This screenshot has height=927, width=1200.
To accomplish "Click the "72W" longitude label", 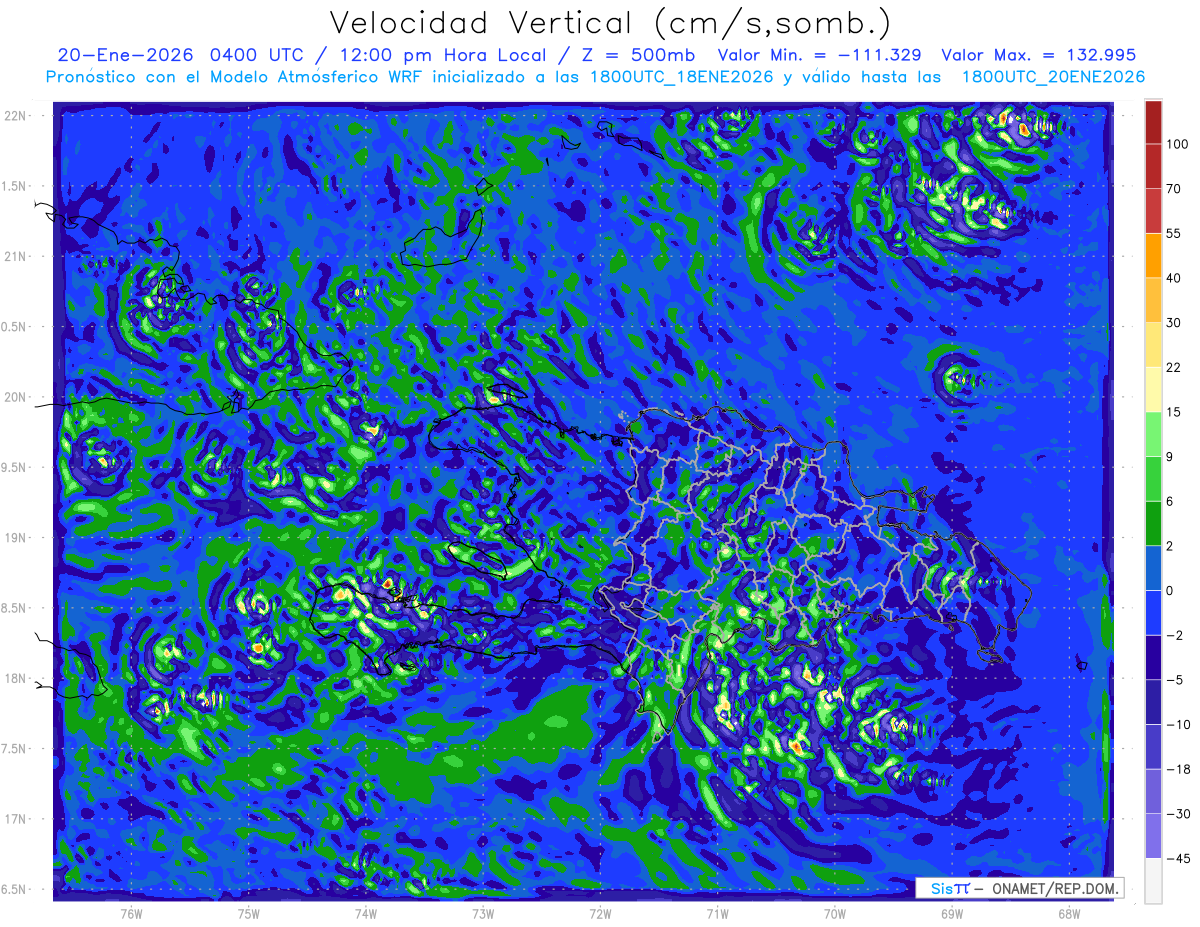I will [x=600, y=913].
